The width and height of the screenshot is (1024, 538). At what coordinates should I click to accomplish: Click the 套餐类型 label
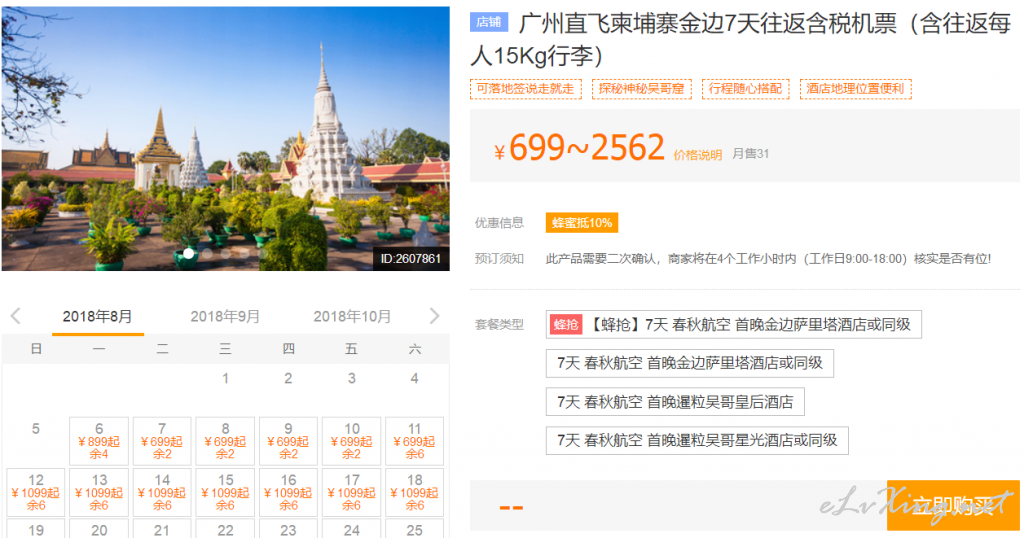tap(499, 324)
